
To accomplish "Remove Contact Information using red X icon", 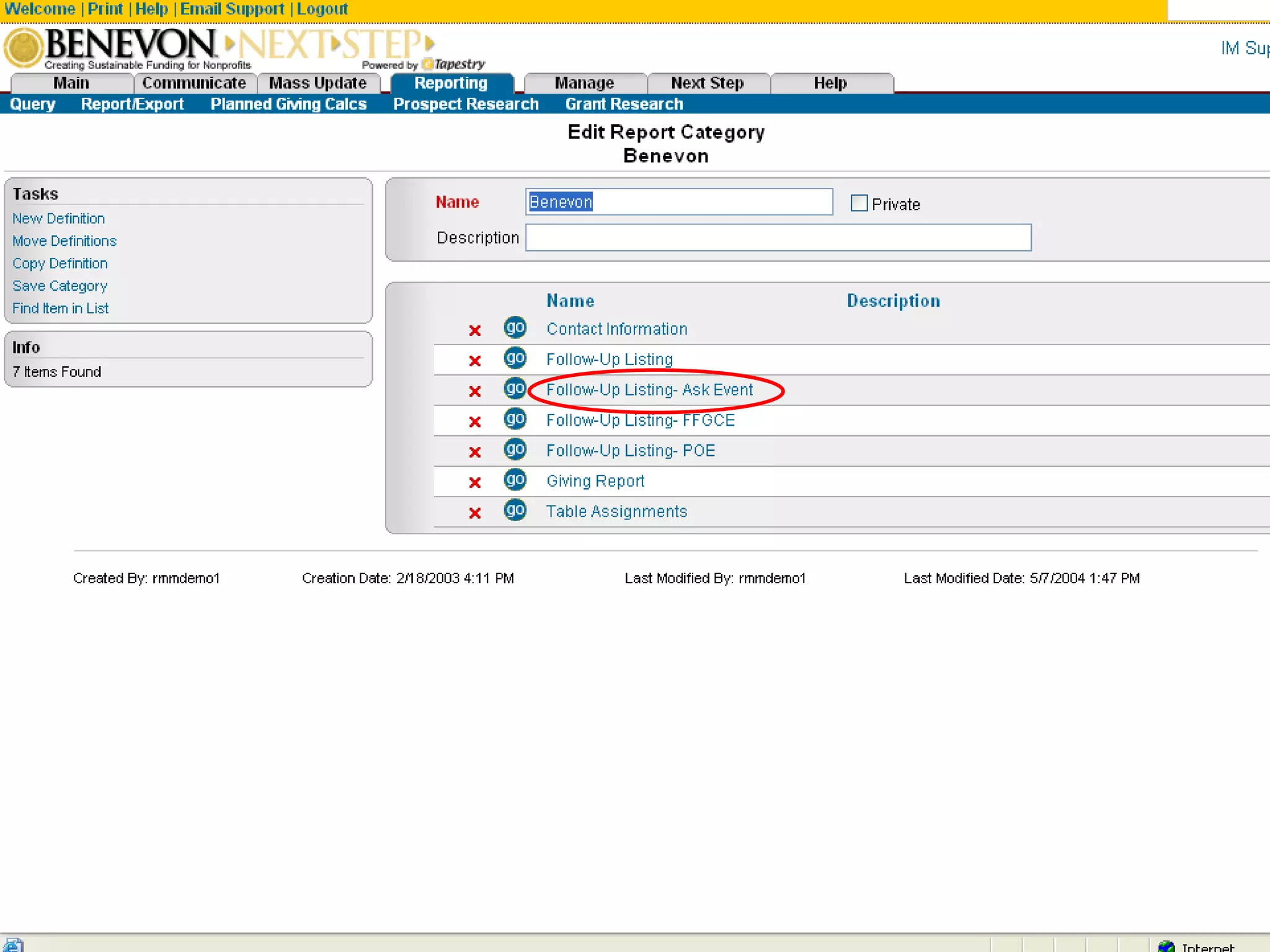I will tap(475, 330).
